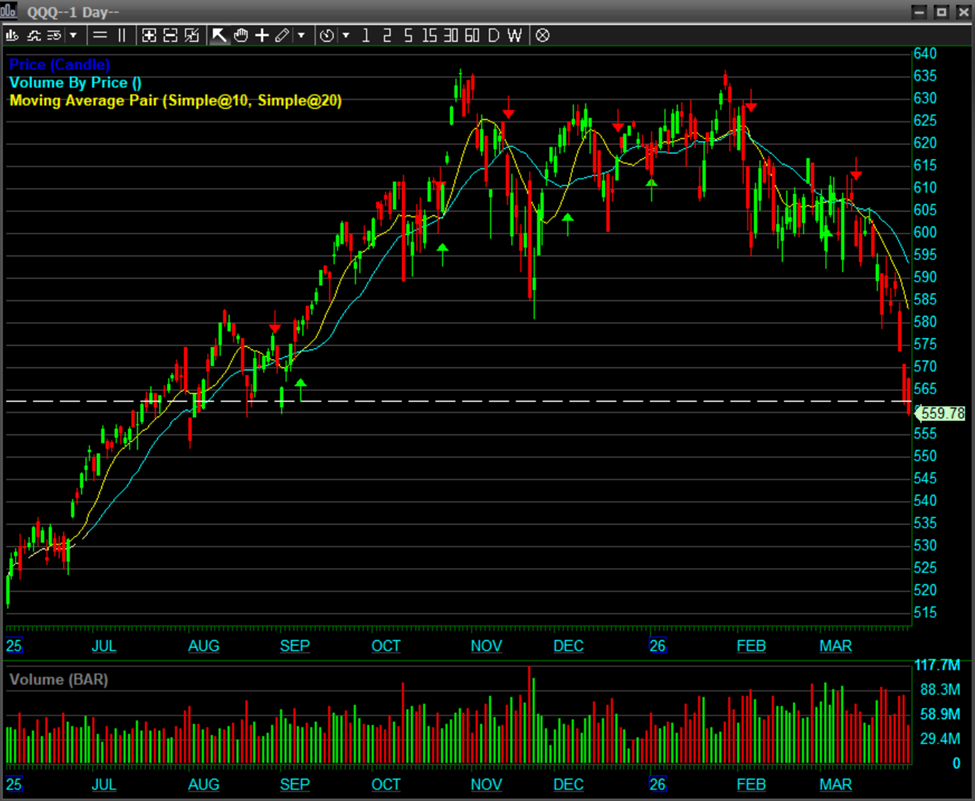Click the boxed plus icon in toolbar
The height and width of the screenshot is (801, 975).
point(149,35)
